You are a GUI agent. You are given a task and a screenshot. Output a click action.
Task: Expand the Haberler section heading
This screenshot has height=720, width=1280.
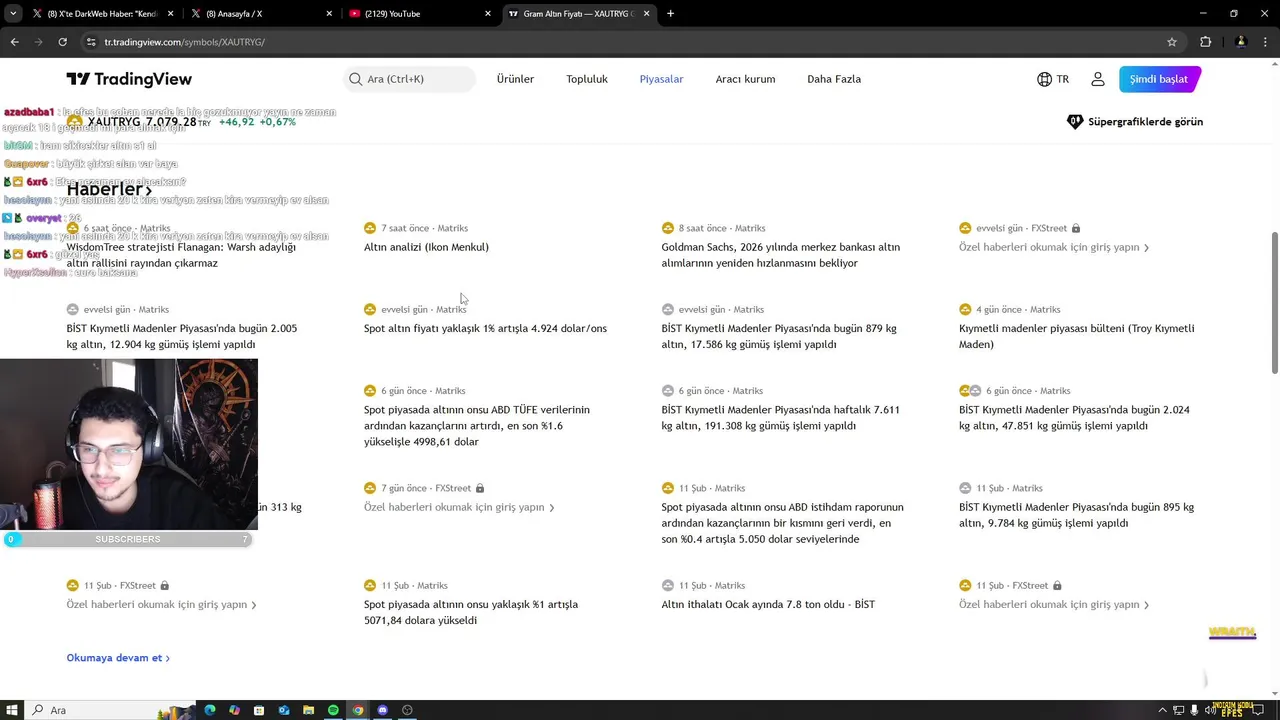click(109, 189)
